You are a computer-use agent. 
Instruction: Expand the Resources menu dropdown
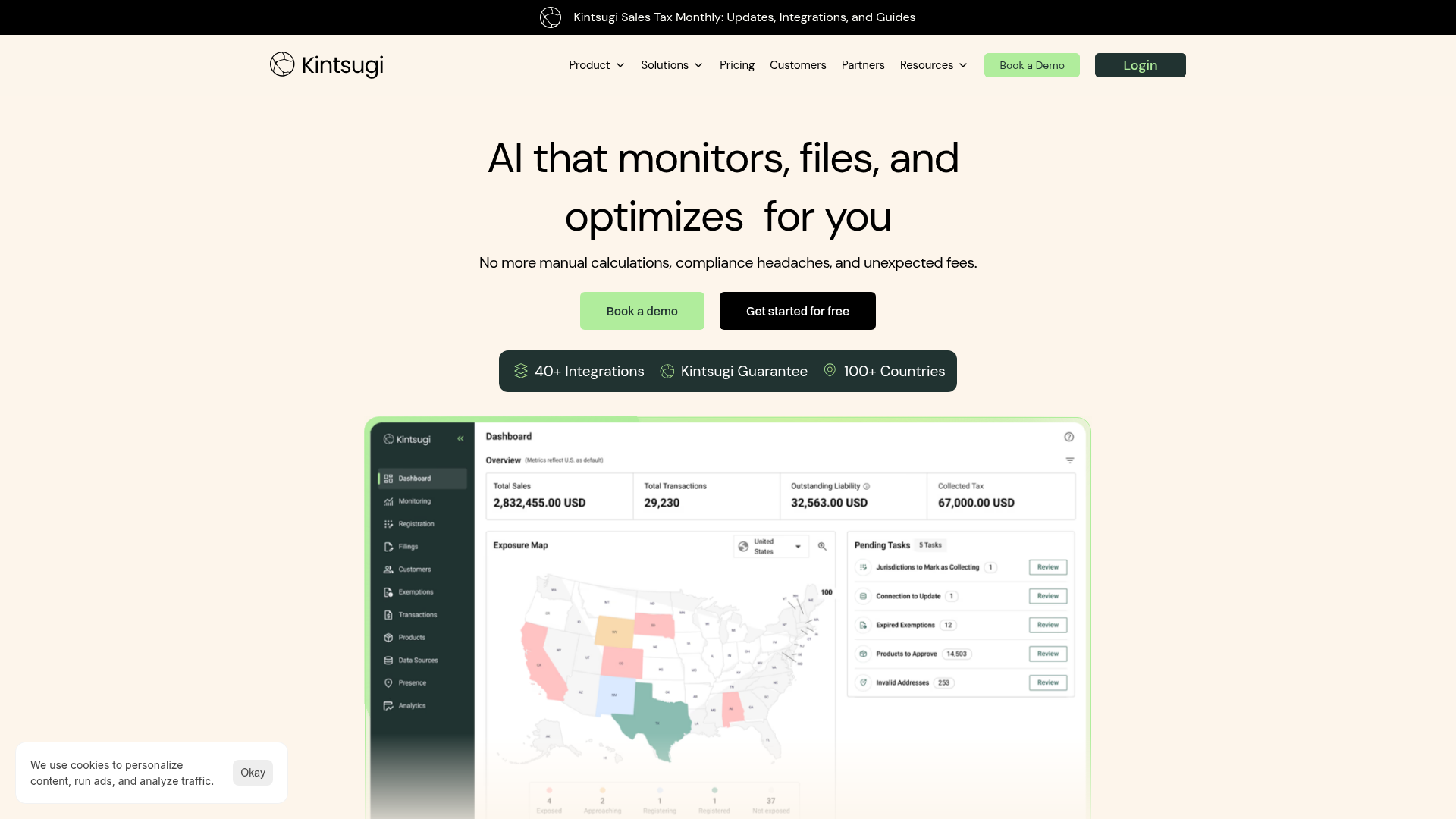[x=934, y=65]
